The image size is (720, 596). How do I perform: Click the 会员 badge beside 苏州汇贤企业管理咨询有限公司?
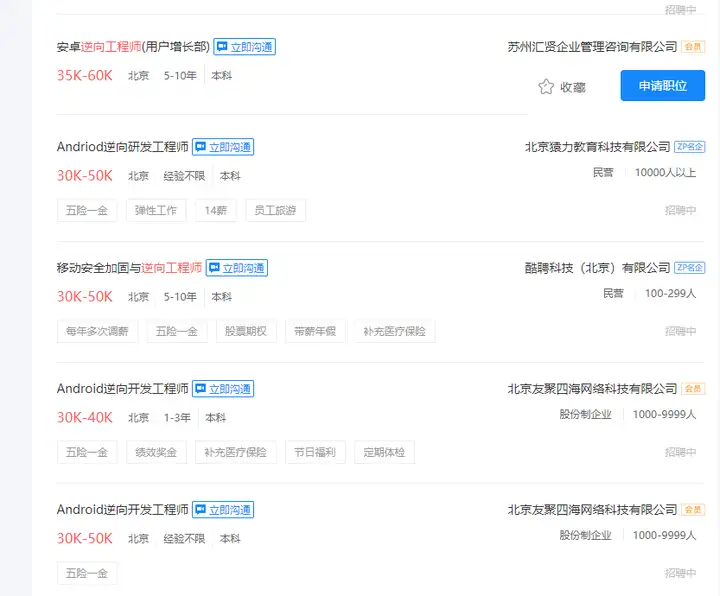pos(693,47)
